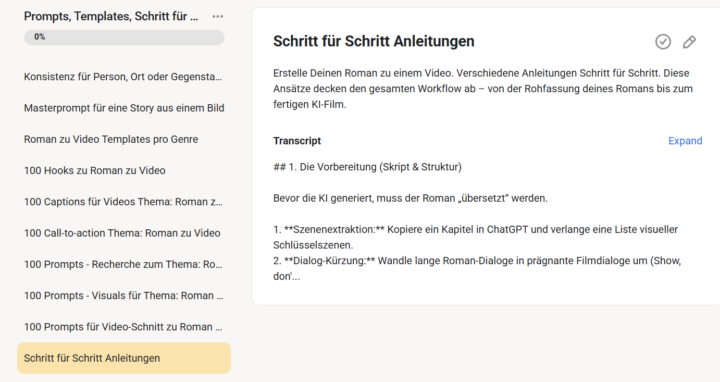Click the 0% course progress bar
Image resolution: width=720 pixels, height=382 pixels.
[x=124, y=37]
